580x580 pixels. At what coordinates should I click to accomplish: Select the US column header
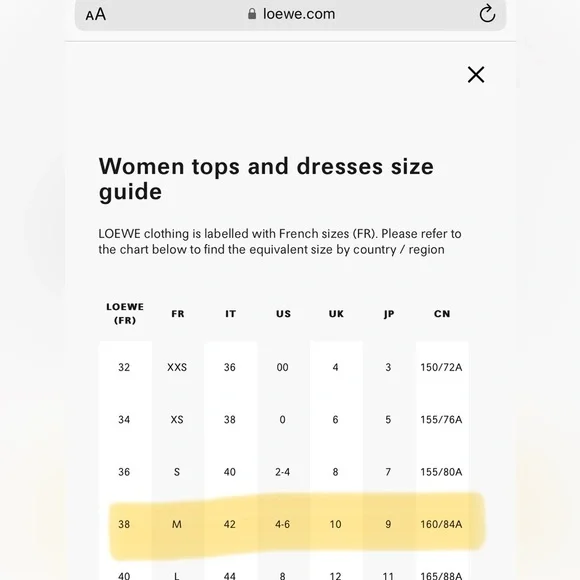click(283, 314)
